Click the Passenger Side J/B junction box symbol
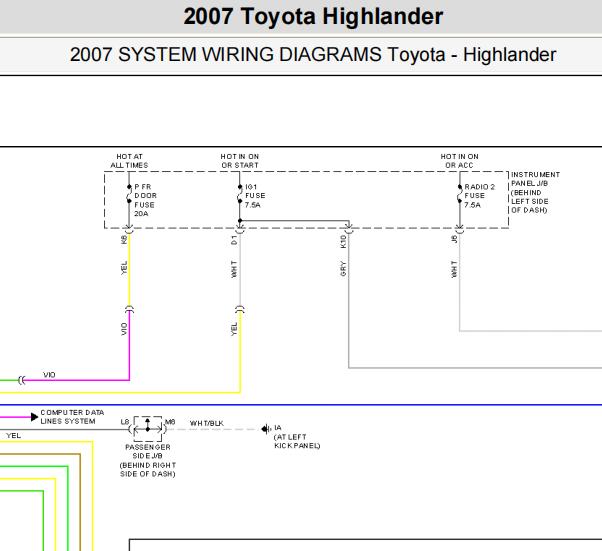The height and width of the screenshot is (551, 602). point(148,429)
